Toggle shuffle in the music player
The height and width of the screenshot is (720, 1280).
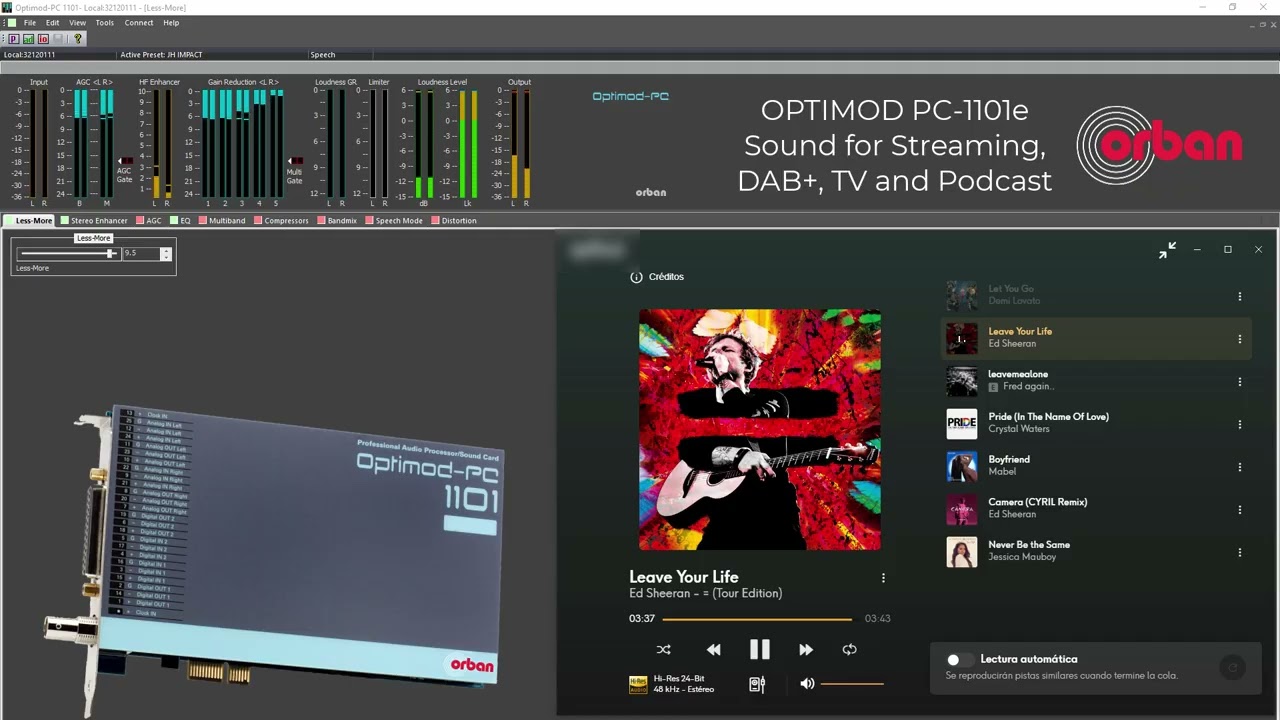(663, 649)
